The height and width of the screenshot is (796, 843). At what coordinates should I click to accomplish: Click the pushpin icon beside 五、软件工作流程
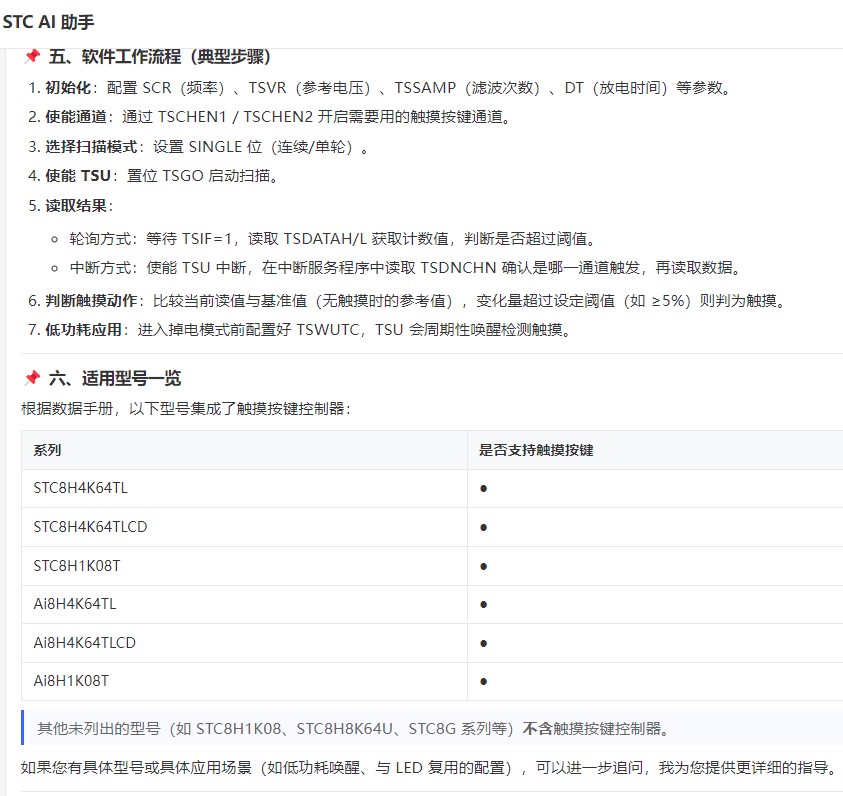pyautogui.click(x=32, y=56)
